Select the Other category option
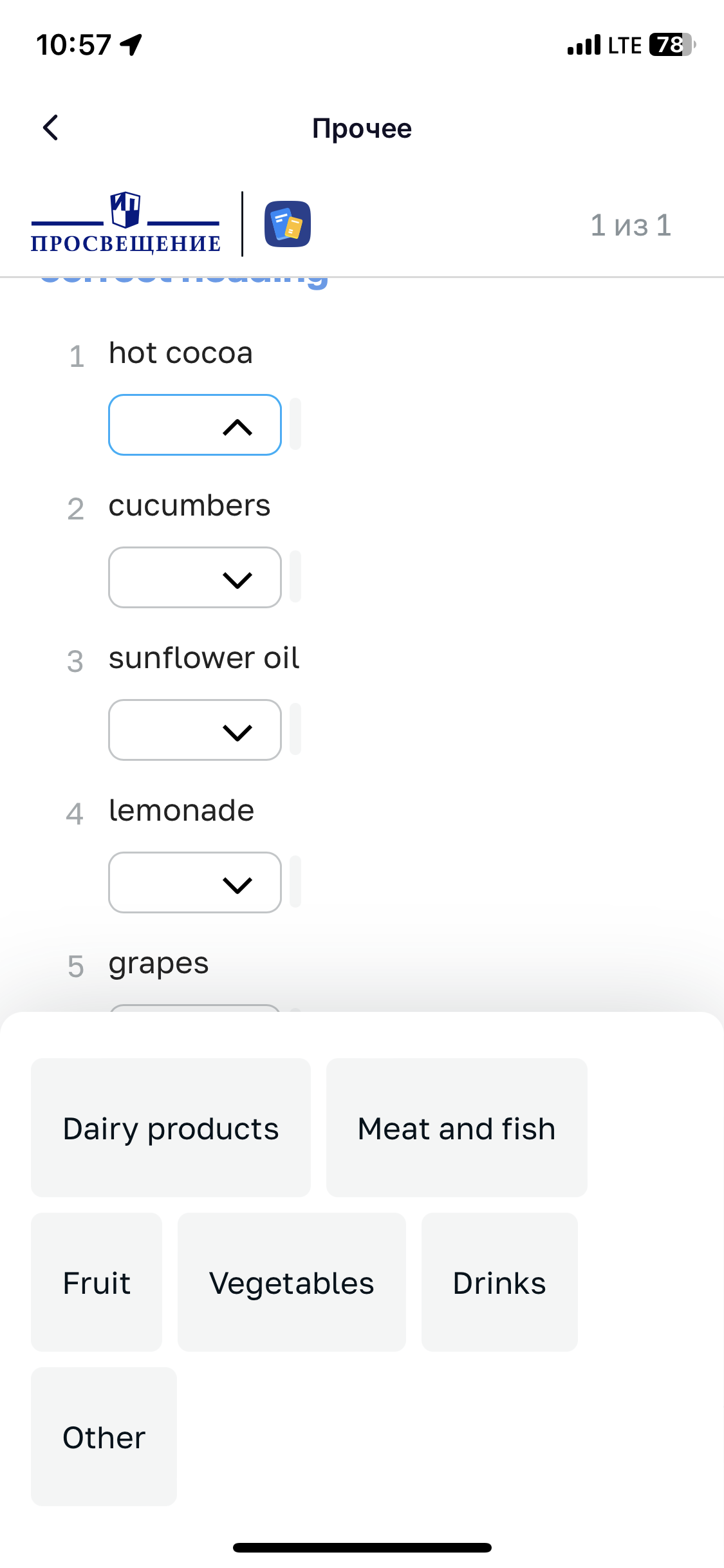Image resolution: width=724 pixels, height=1568 pixels. point(104,1437)
